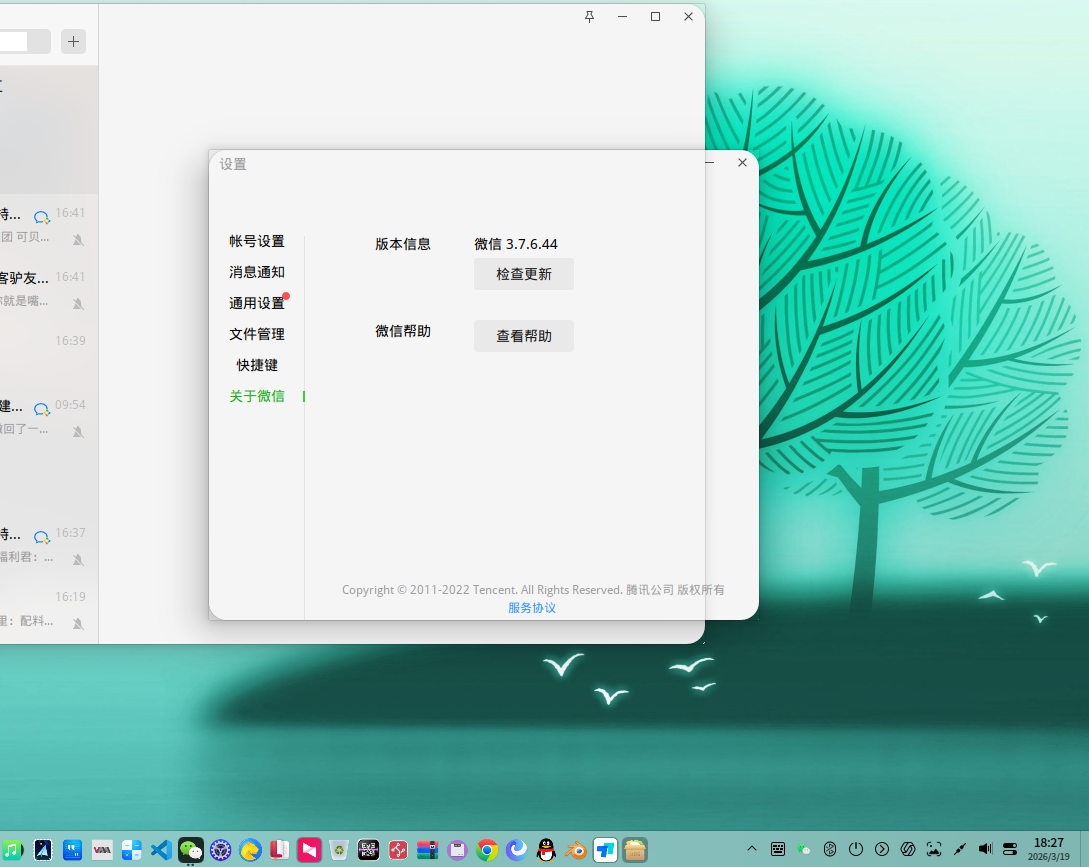
Task: Expand hidden tray icons with the chevron
Action: point(751,849)
